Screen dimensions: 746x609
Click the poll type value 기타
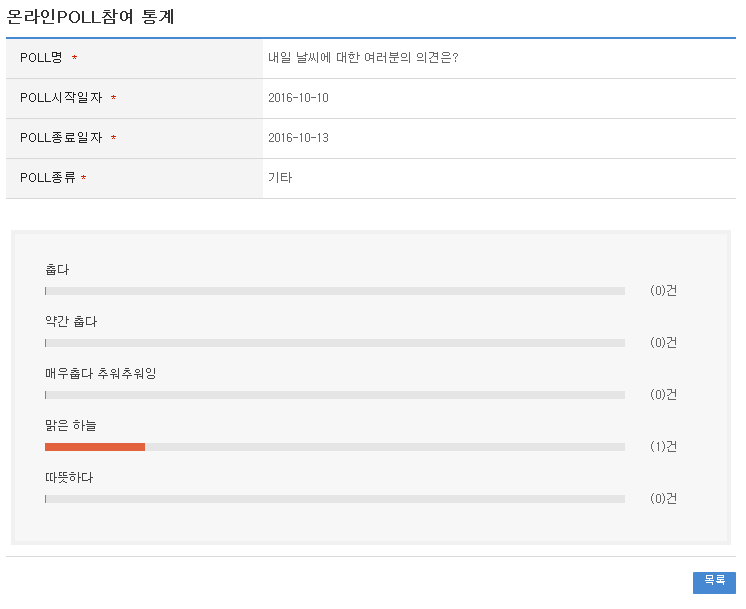pos(280,178)
